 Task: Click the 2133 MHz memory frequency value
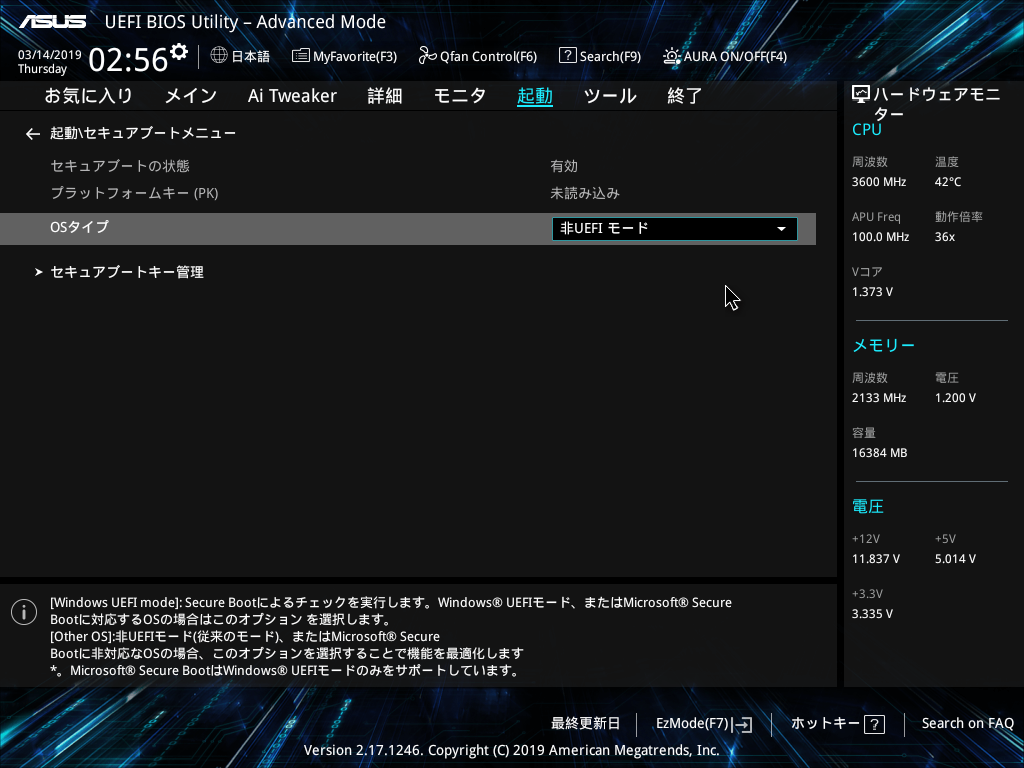879,398
